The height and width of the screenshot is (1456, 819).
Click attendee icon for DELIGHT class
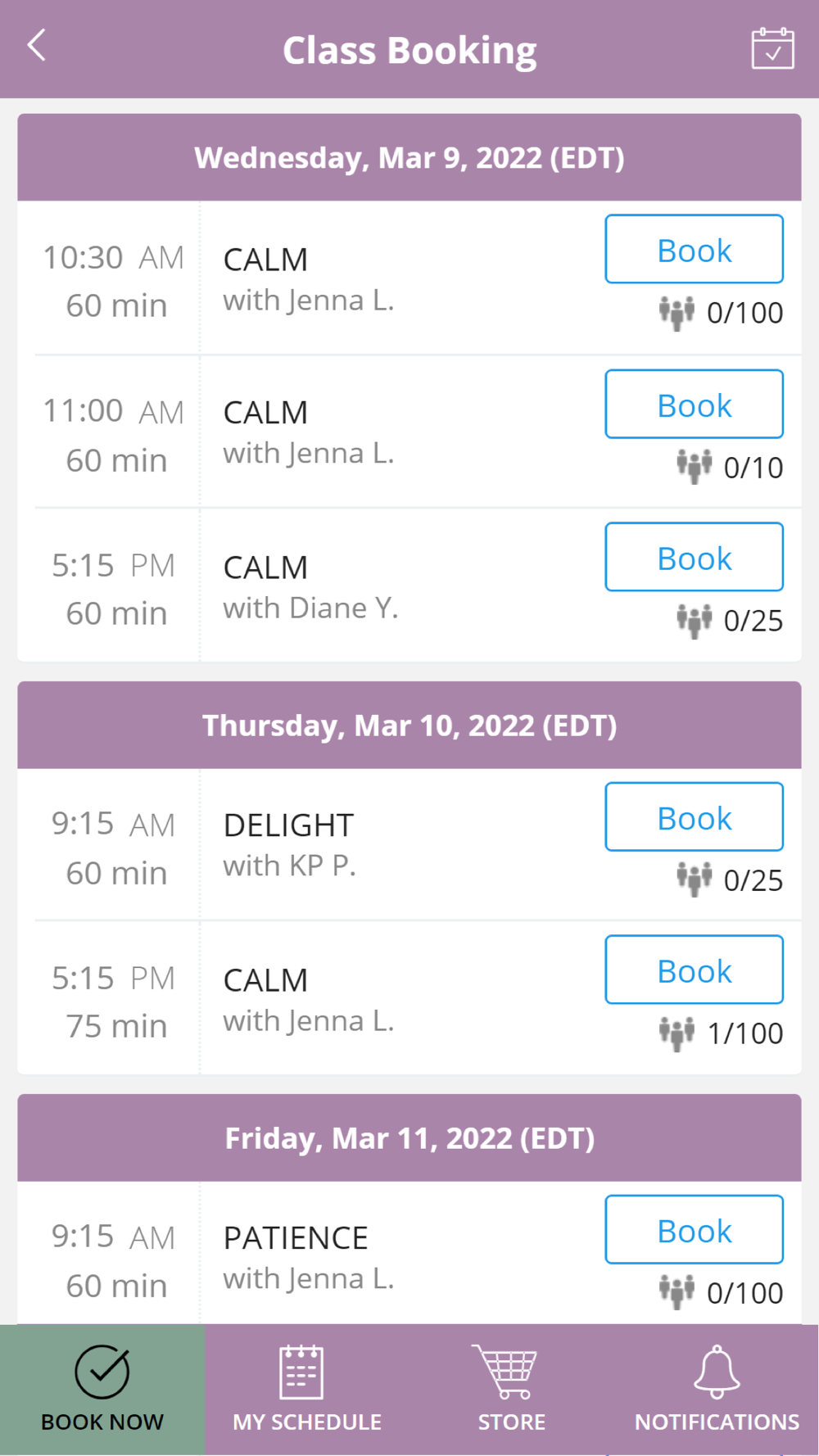click(x=694, y=879)
